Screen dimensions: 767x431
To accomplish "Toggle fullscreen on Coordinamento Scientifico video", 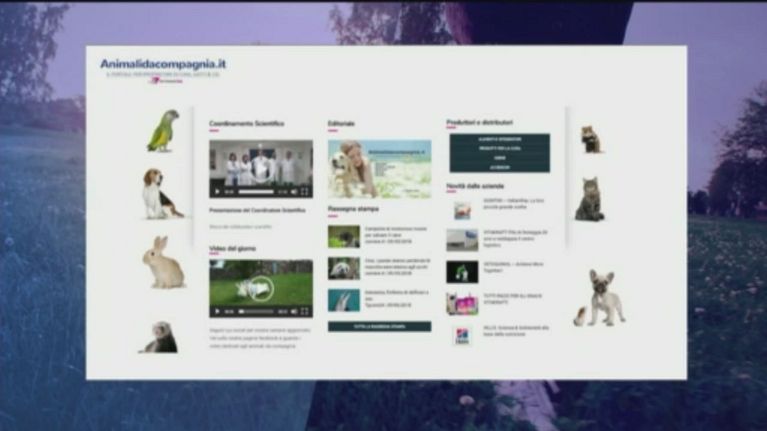I will tap(305, 191).
